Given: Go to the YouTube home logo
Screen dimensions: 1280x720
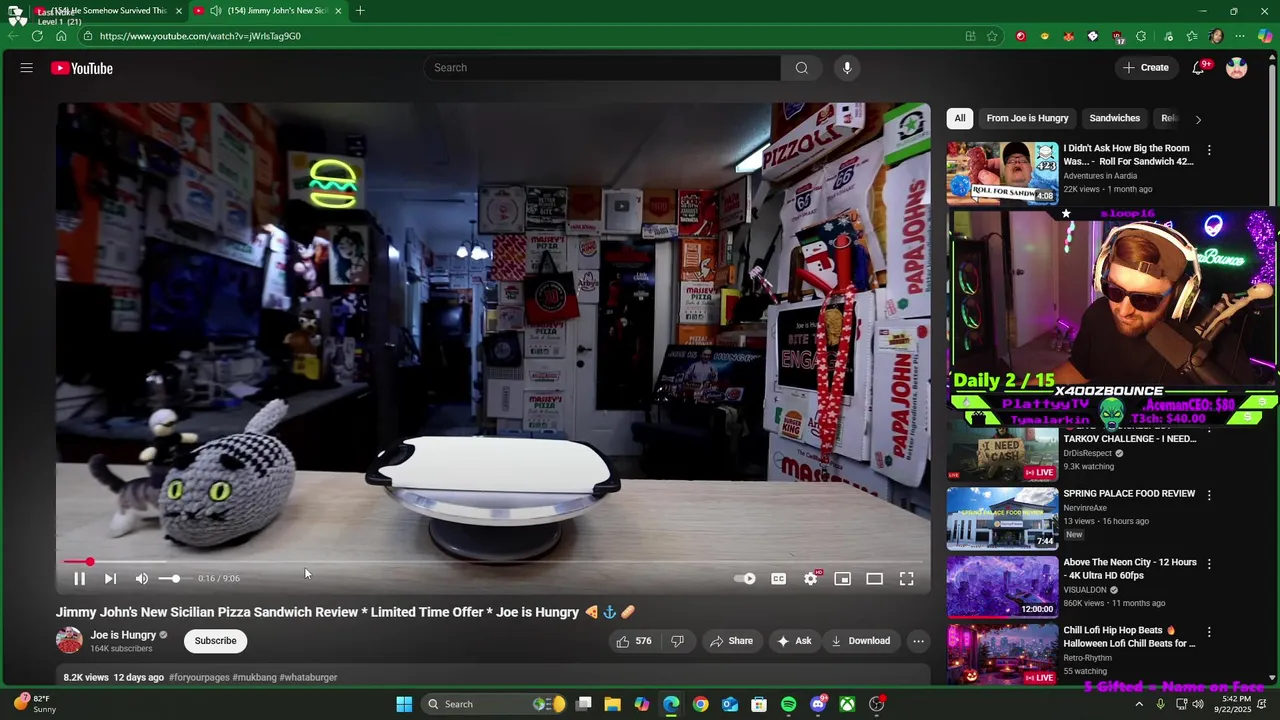Looking at the screenshot, I should click(82, 68).
